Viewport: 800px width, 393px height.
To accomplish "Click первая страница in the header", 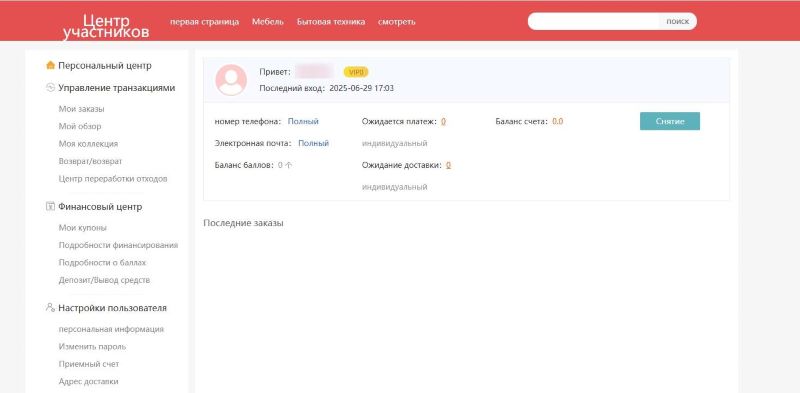I will 205,22.
